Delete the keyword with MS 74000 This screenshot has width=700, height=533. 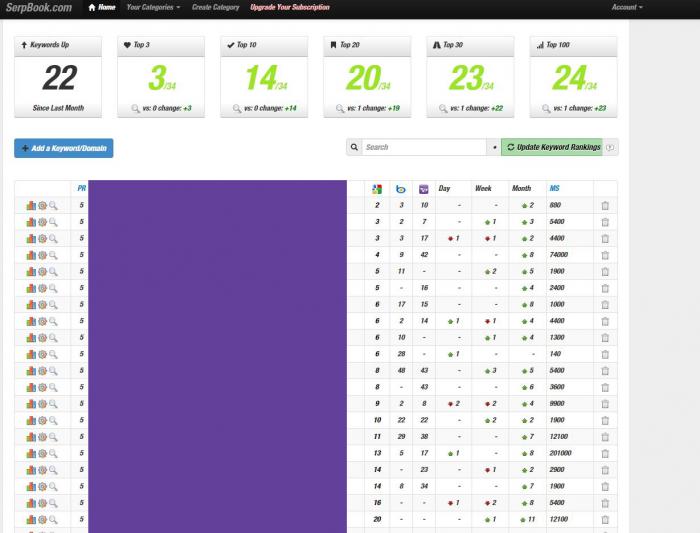coord(605,255)
